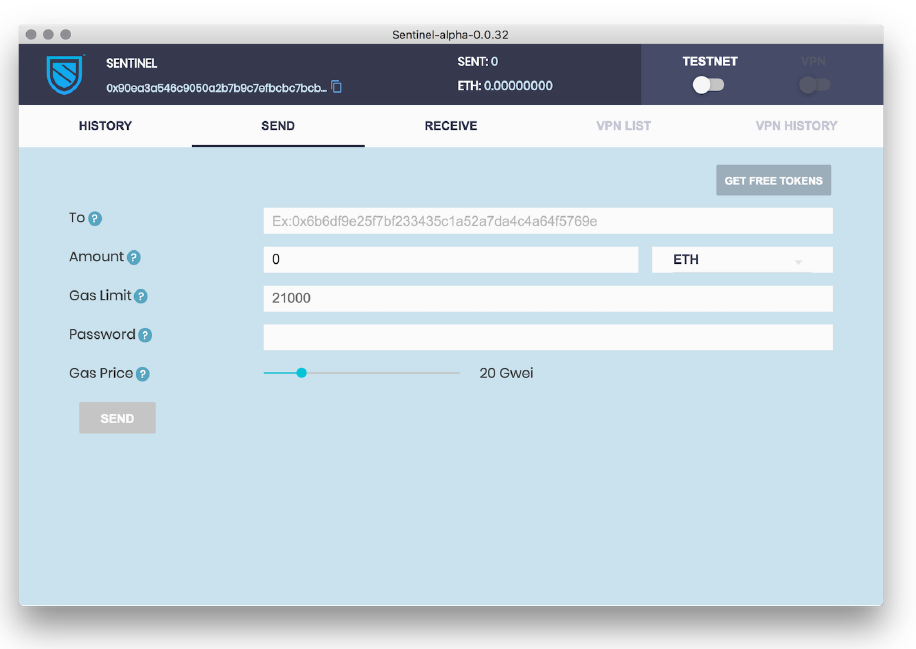Copy wallet address with clipboard icon

tap(336, 87)
